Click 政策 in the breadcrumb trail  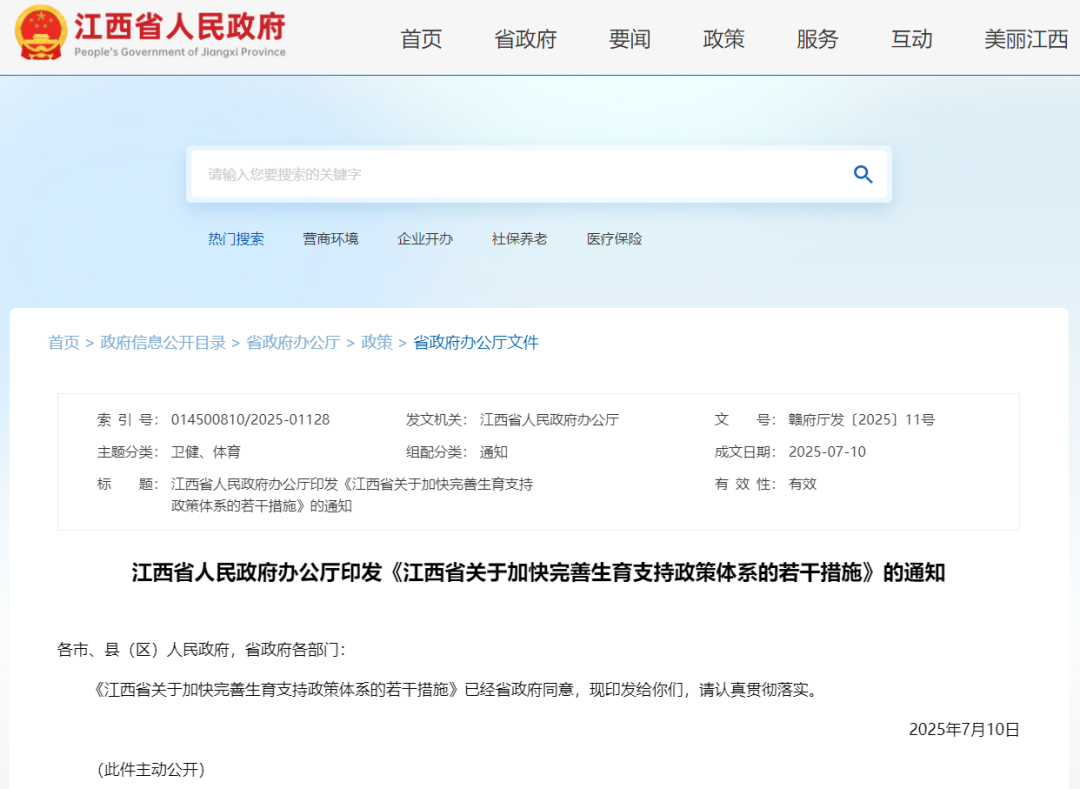tap(377, 341)
